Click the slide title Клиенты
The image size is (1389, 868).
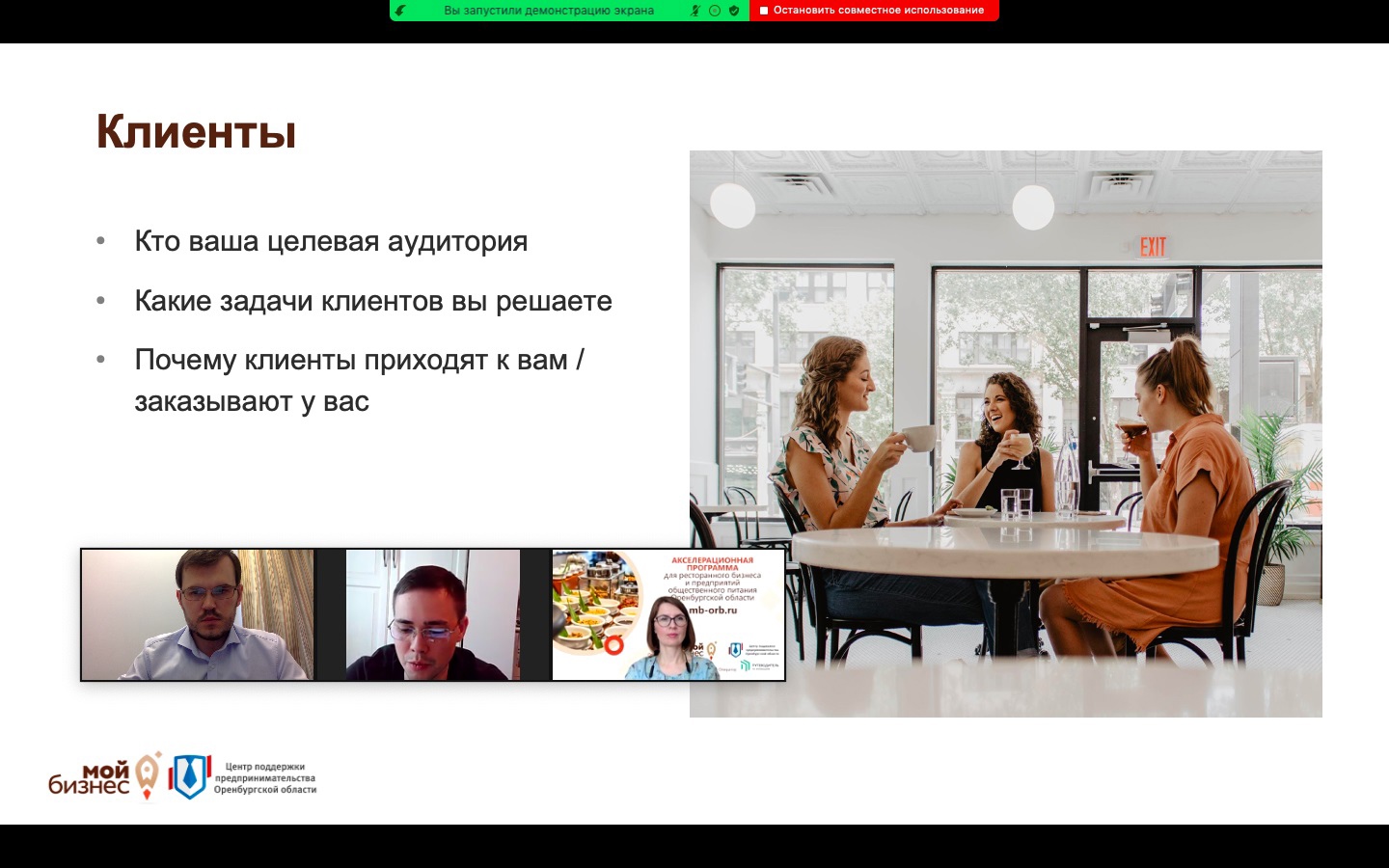point(196,132)
